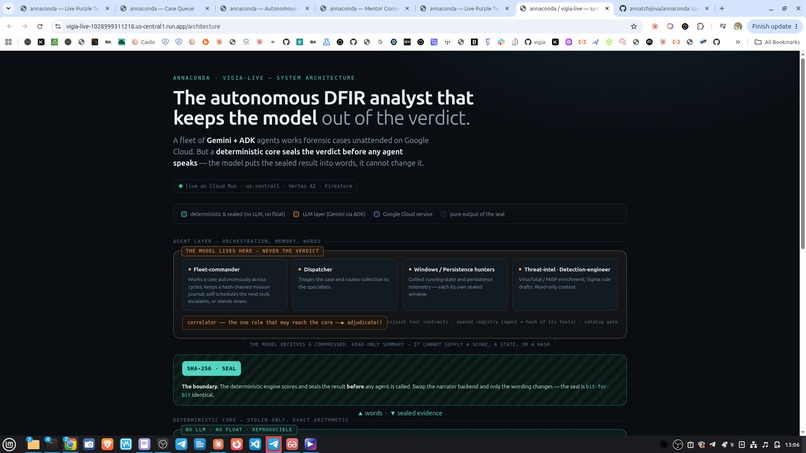The image size is (806, 453).
Task: Open the screenshot camera app in taskbar
Action: point(88,444)
